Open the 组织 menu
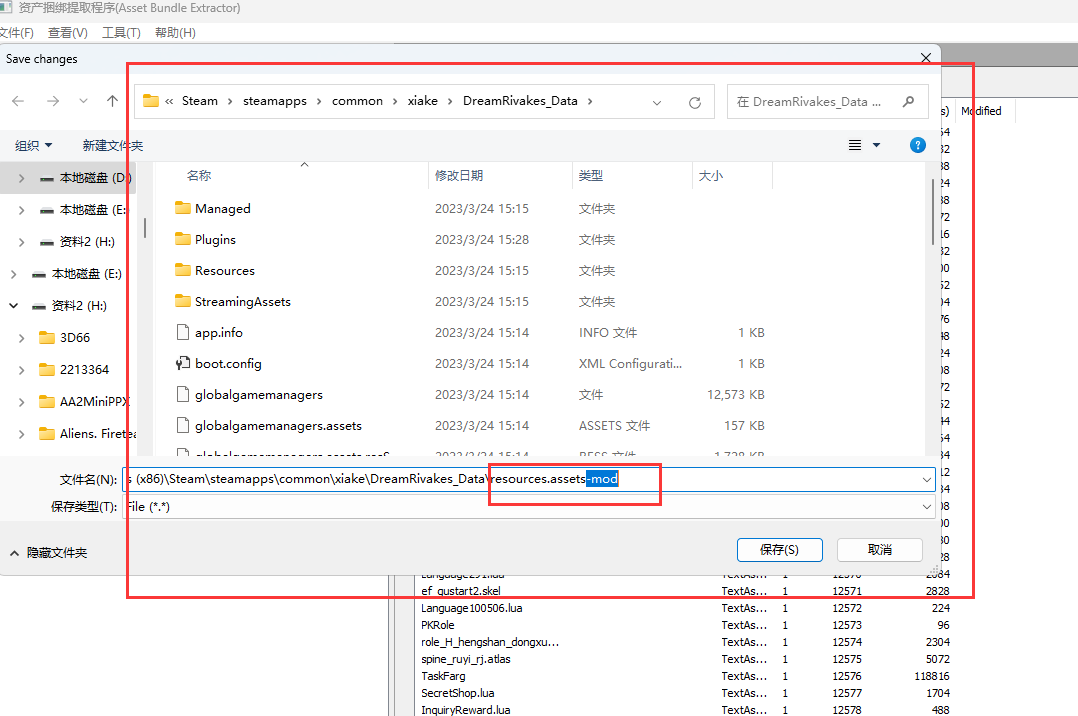 pyautogui.click(x=34, y=146)
